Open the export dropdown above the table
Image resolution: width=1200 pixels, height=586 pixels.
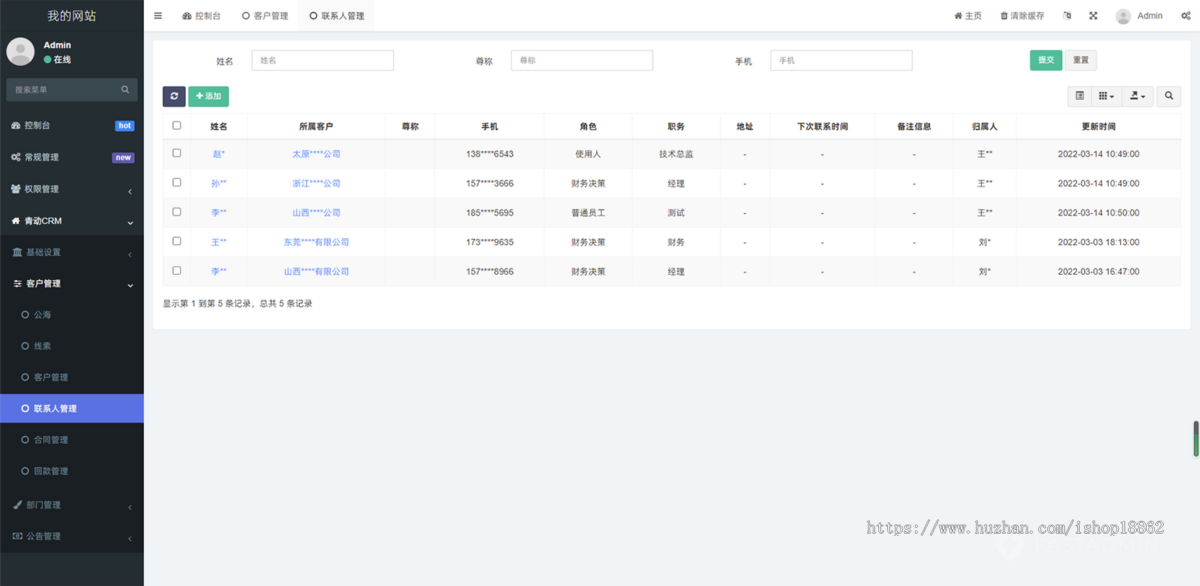click(1137, 96)
